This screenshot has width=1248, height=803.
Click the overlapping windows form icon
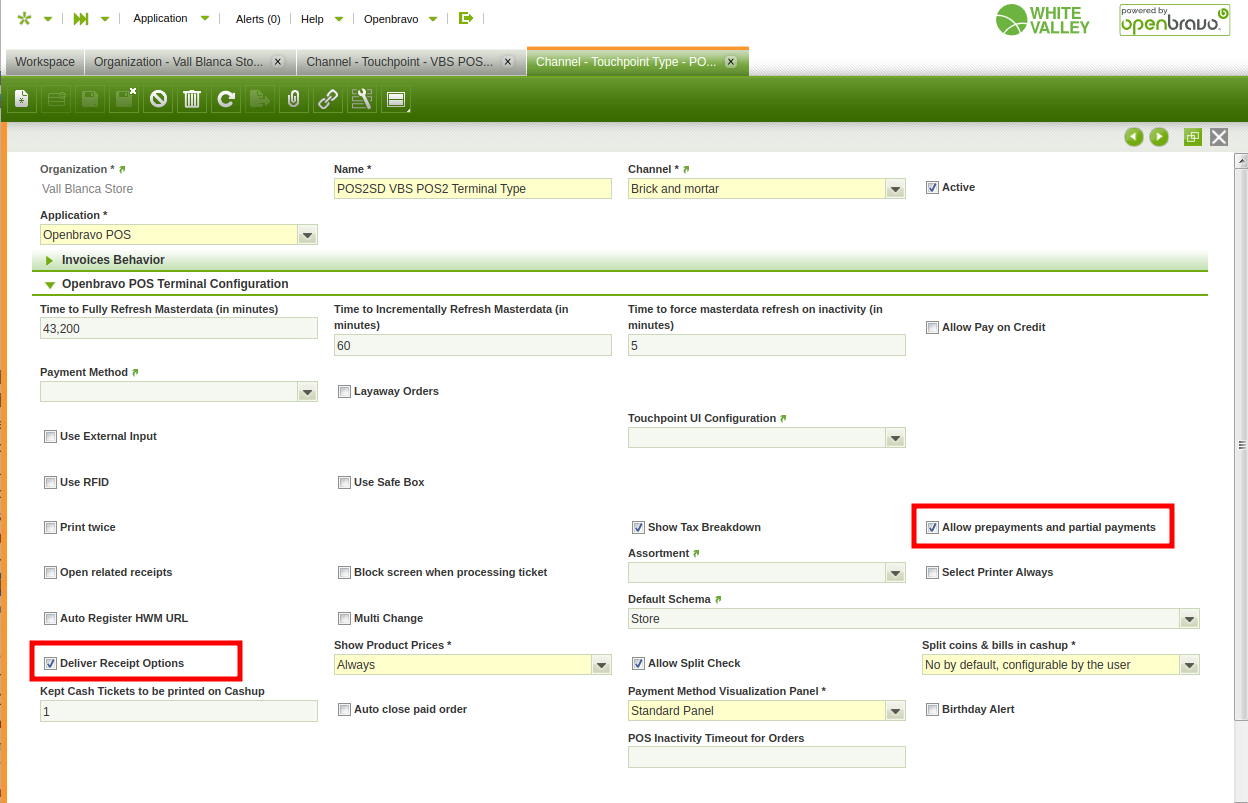[x=1192, y=137]
